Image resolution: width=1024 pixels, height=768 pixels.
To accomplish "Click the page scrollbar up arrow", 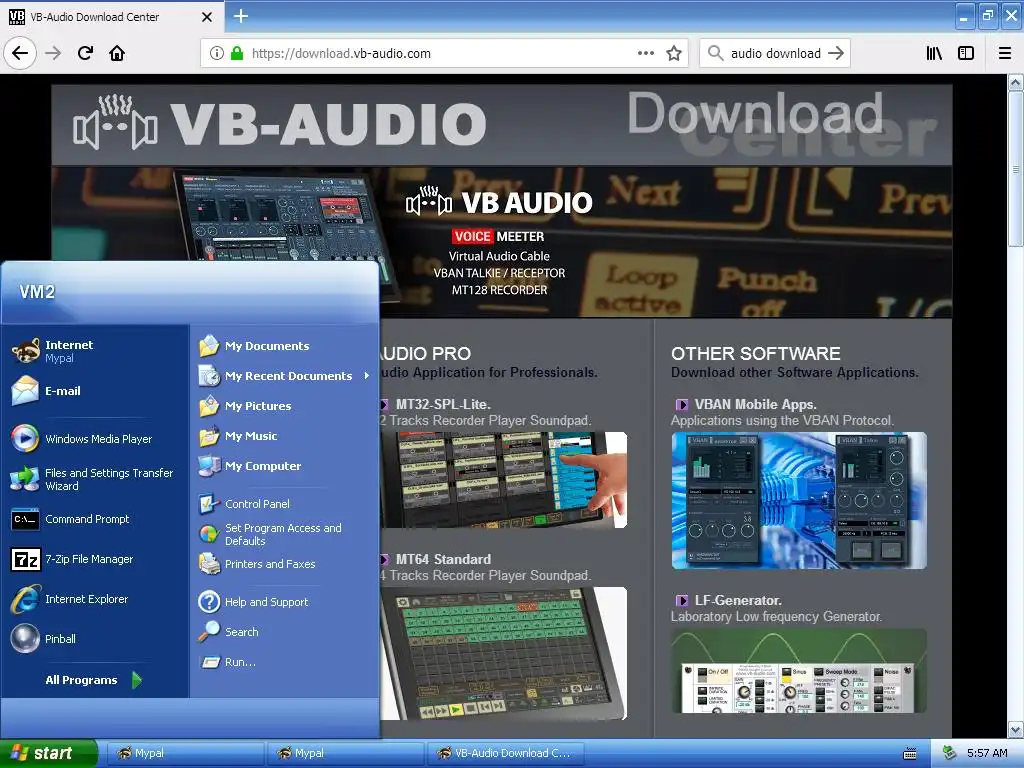I will [1015, 82].
